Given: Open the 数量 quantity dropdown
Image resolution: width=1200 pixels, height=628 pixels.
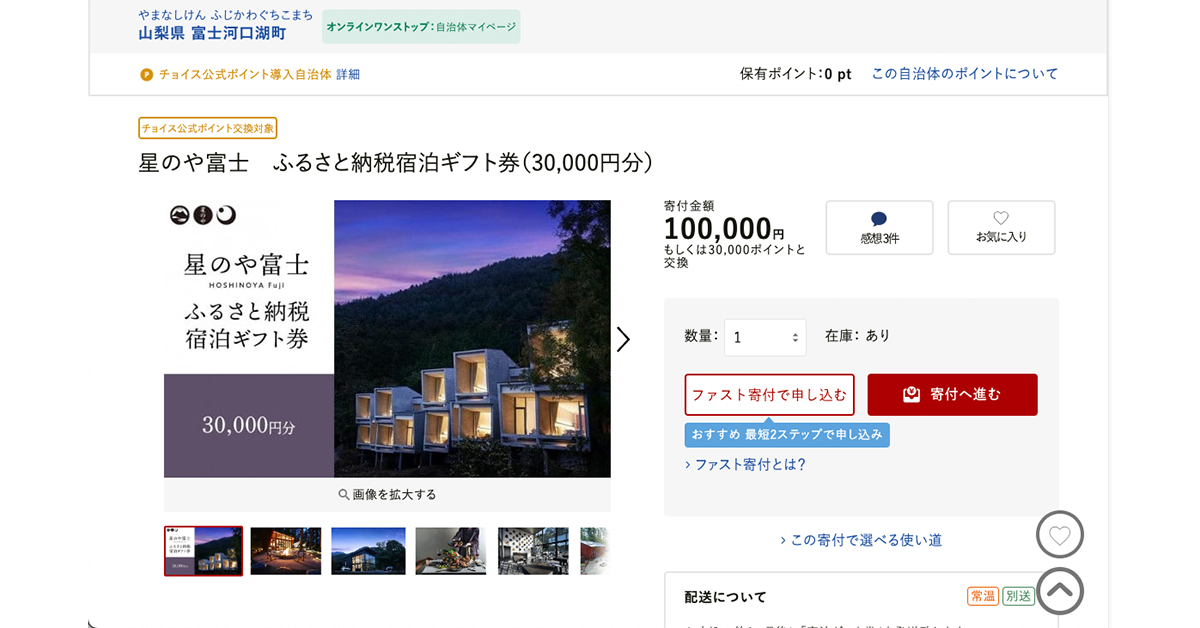Looking at the screenshot, I should coord(765,337).
